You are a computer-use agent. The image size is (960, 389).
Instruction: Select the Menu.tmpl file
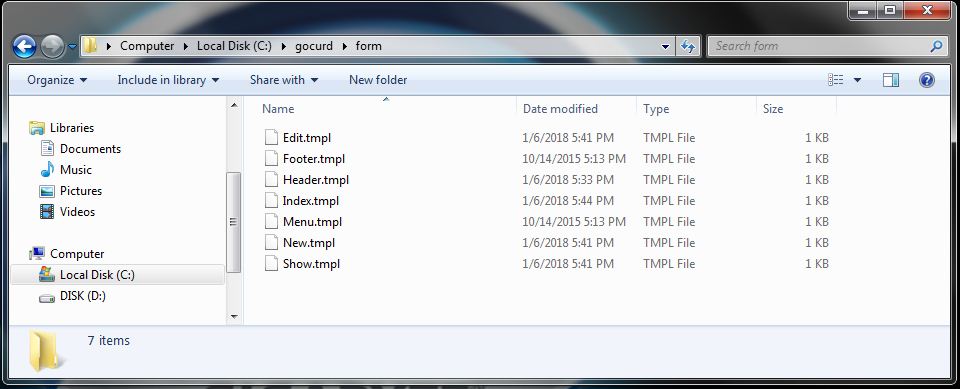pos(312,222)
